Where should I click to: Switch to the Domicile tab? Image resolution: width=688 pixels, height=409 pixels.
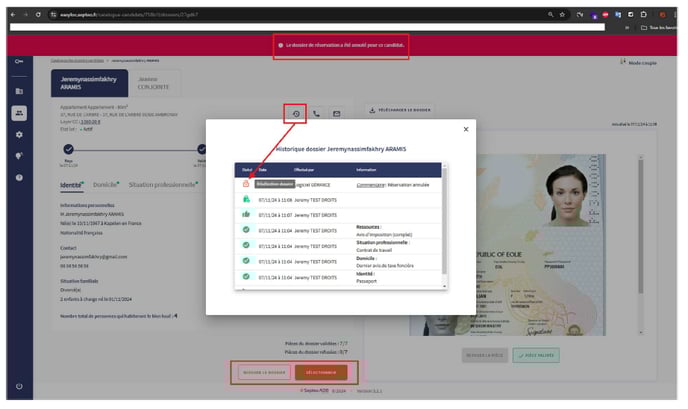tap(105, 185)
